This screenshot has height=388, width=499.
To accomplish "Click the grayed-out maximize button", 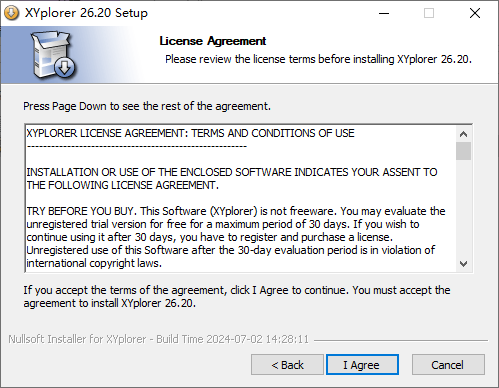I will [429, 13].
